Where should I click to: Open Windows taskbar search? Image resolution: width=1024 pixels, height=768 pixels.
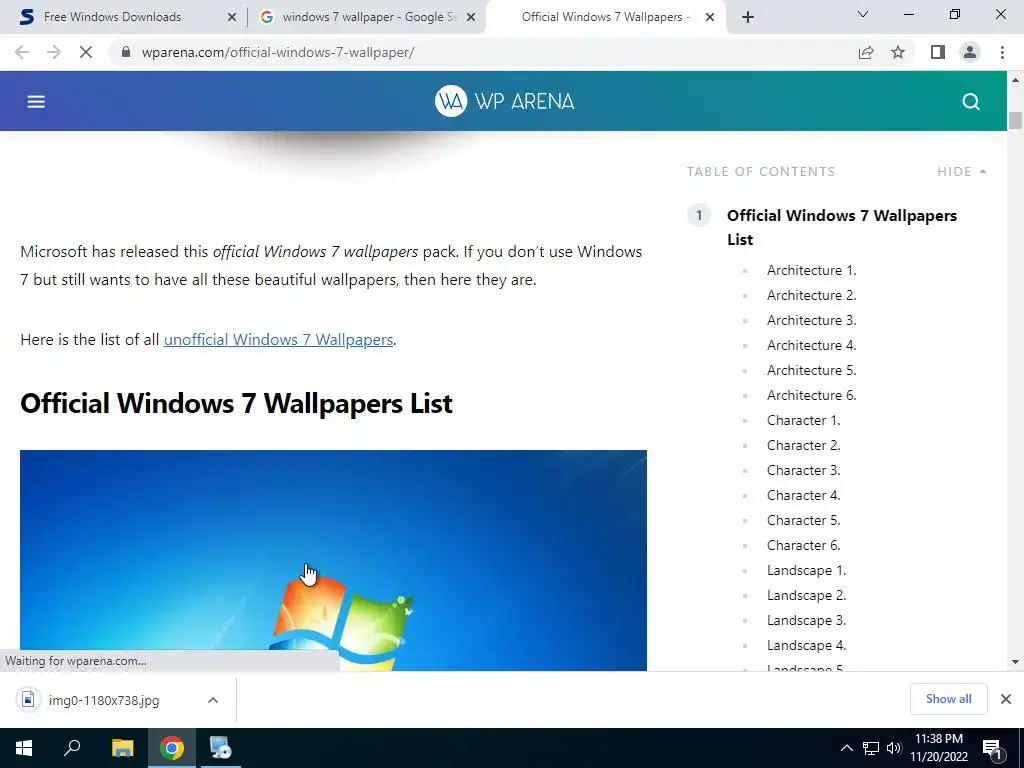click(72, 748)
